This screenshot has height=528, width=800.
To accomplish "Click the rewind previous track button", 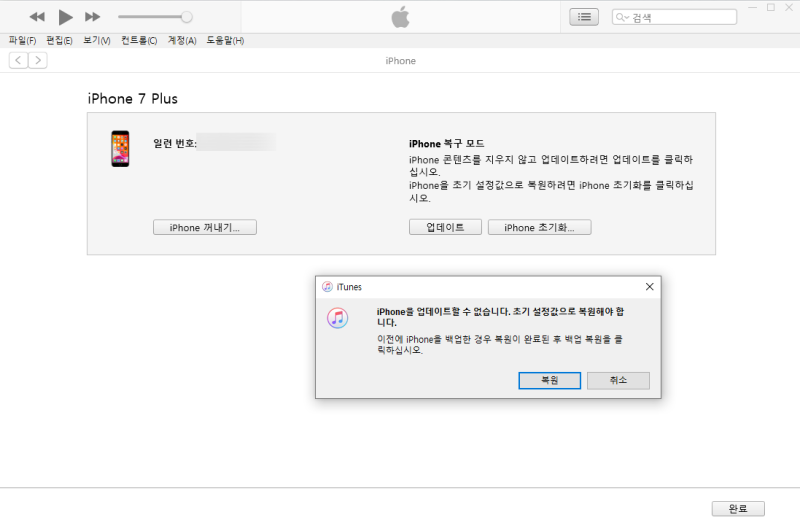I will pos(37,17).
